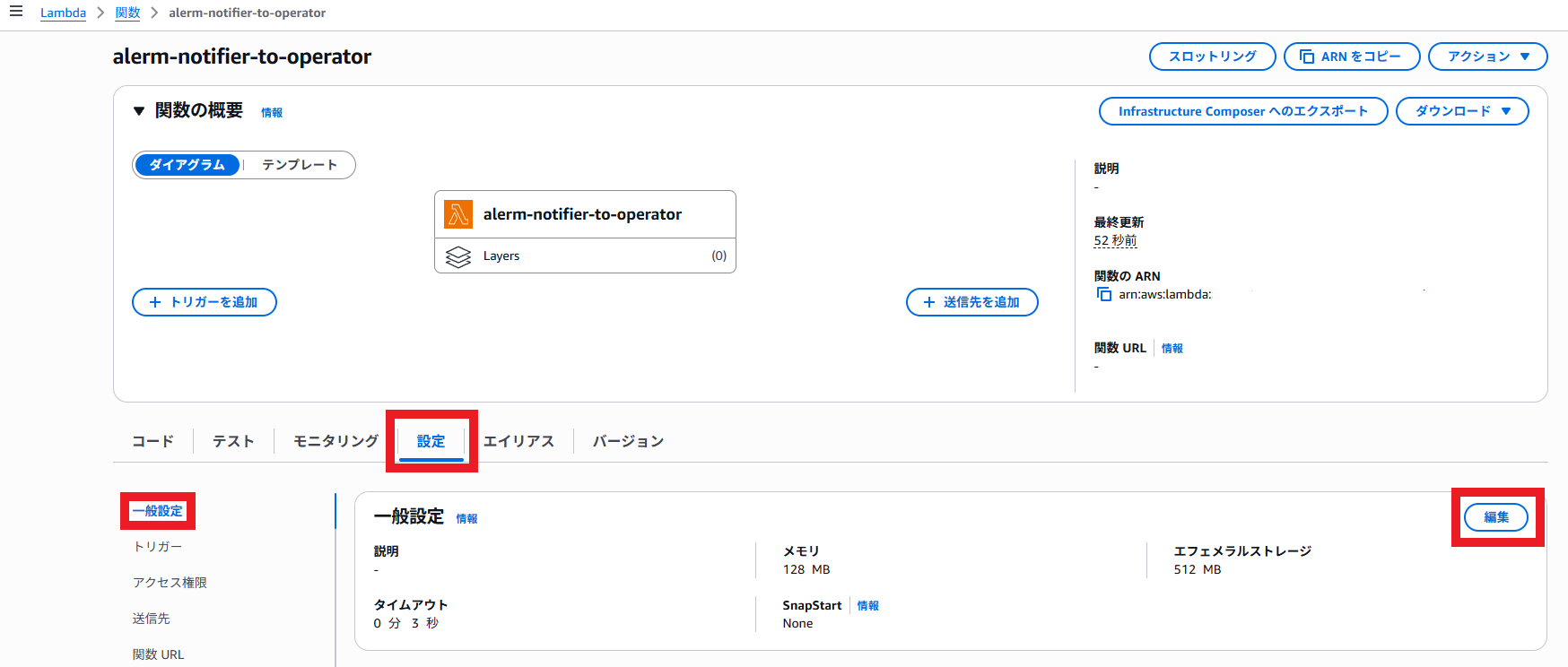Open the 情報 link beside SnapStart
The height and width of the screenshot is (667, 1568).
tap(867, 606)
